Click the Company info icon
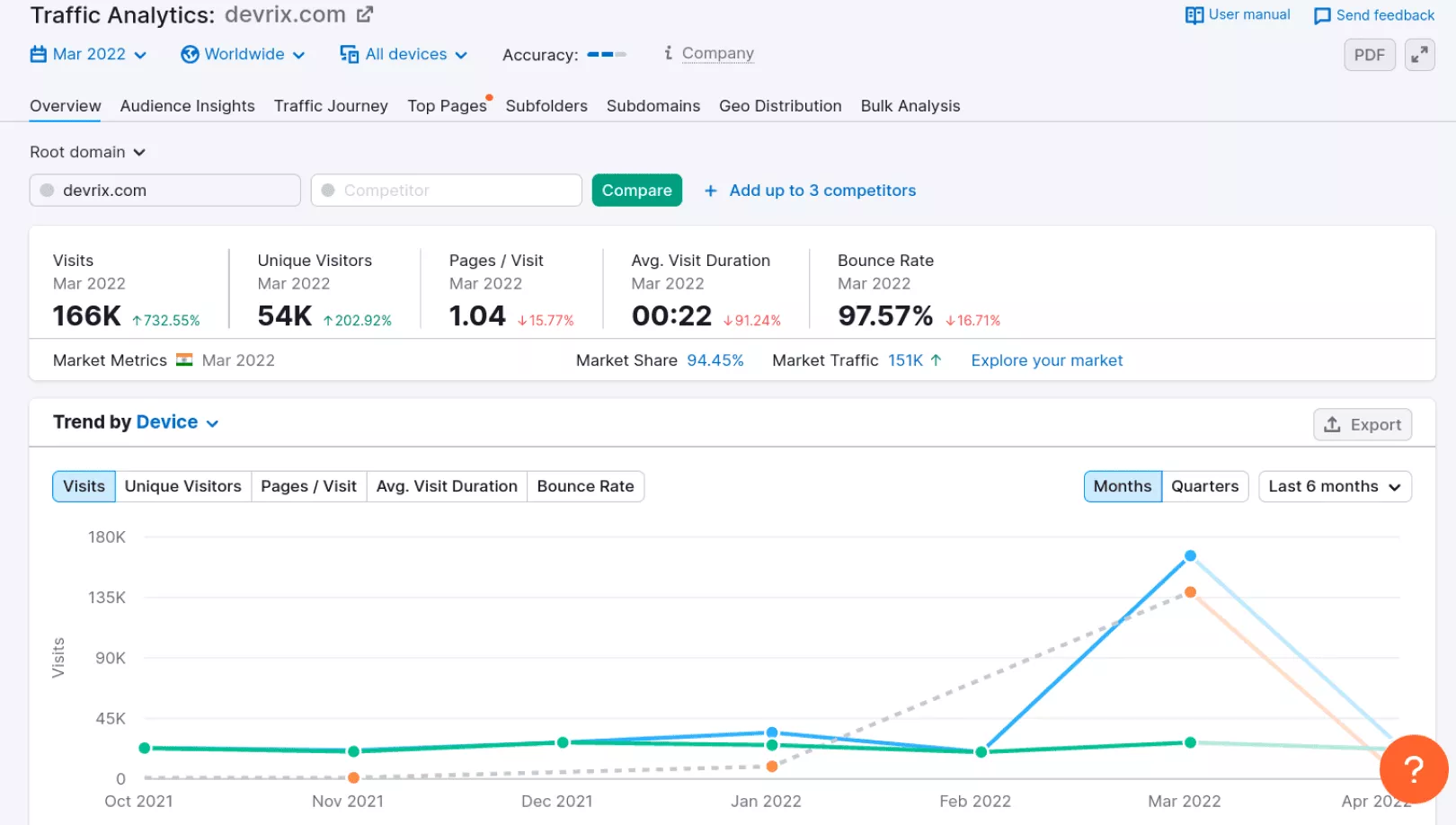Screen dimensions: 1456x825 click(x=668, y=53)
